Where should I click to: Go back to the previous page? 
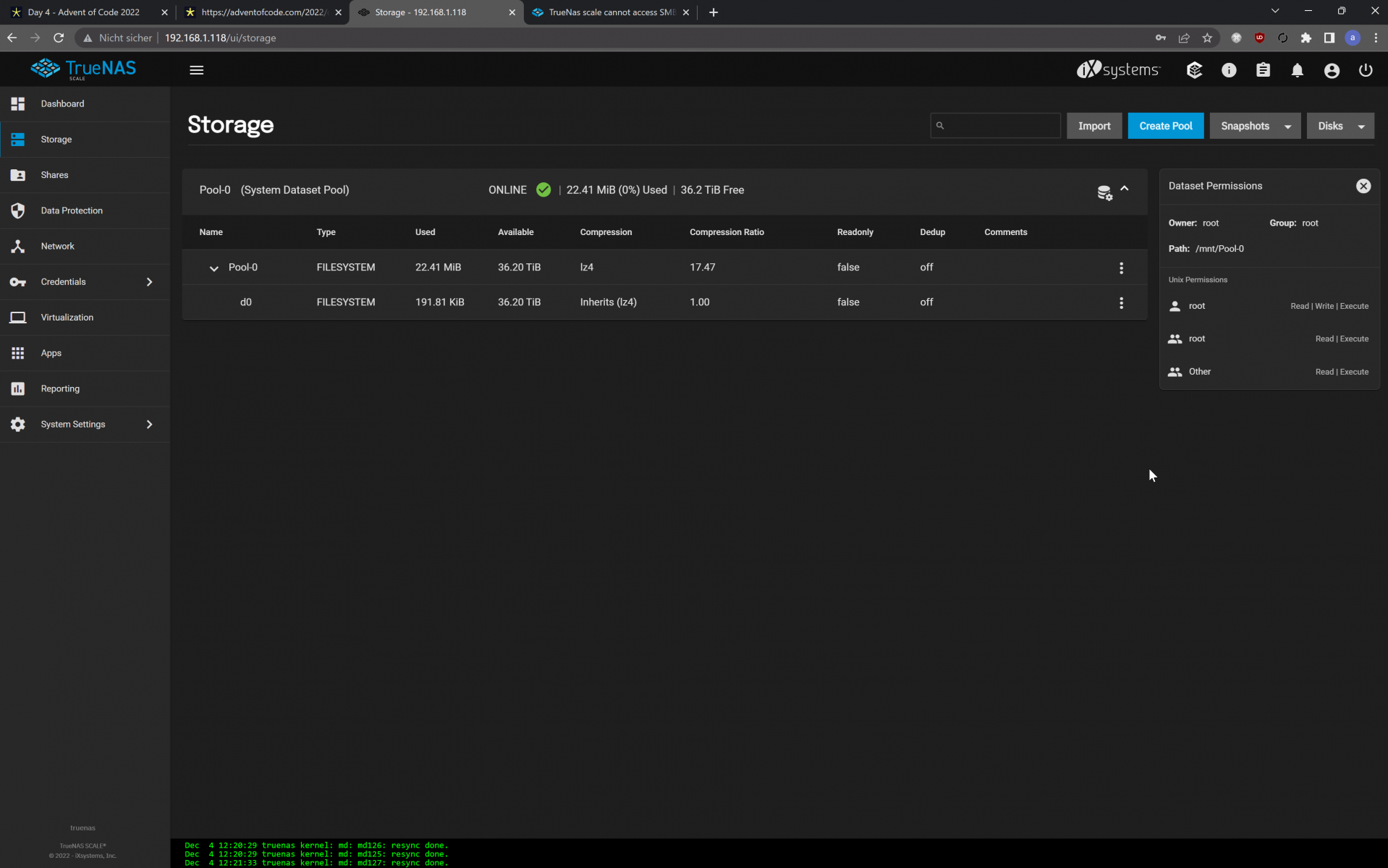point(12,38)
